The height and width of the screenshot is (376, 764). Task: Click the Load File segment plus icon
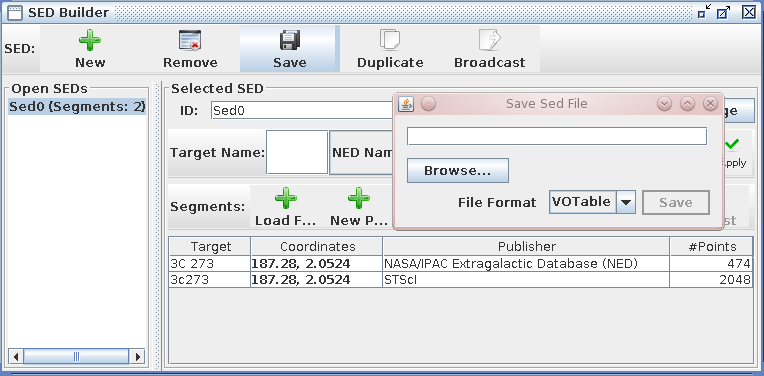click(x=286, y=198)
